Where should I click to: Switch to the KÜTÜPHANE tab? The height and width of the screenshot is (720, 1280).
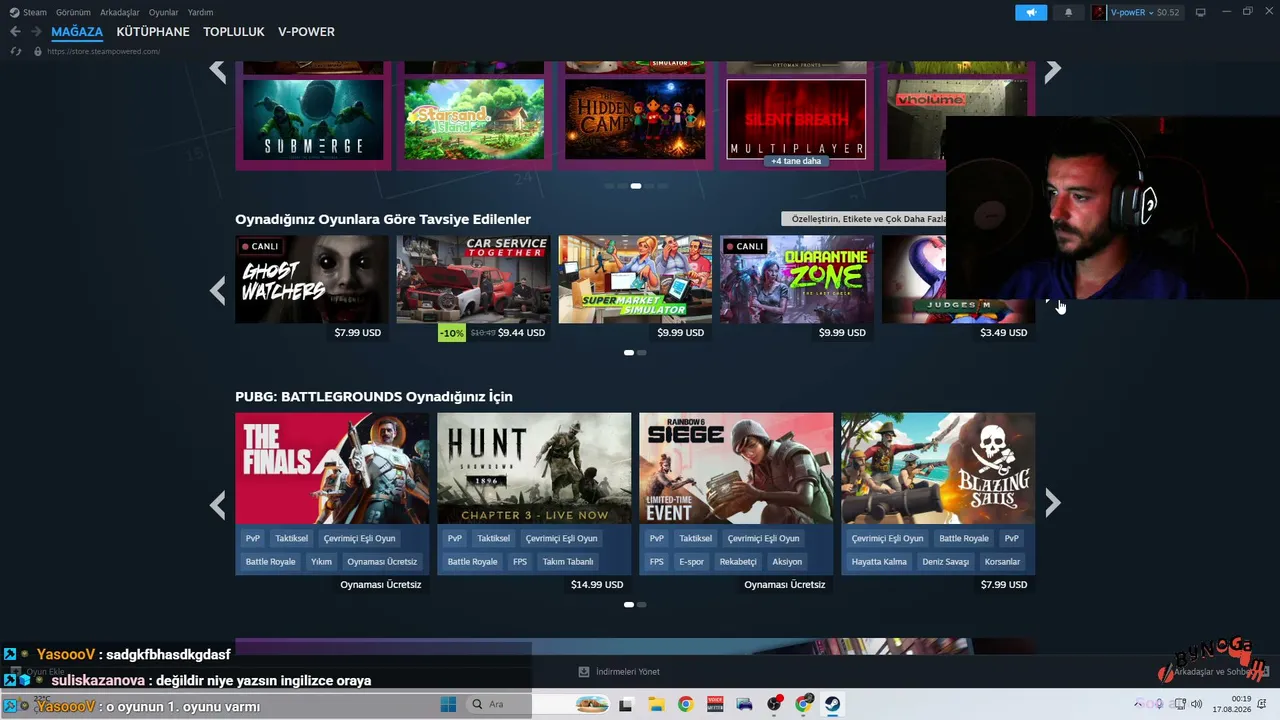click(x=153, y=32)
